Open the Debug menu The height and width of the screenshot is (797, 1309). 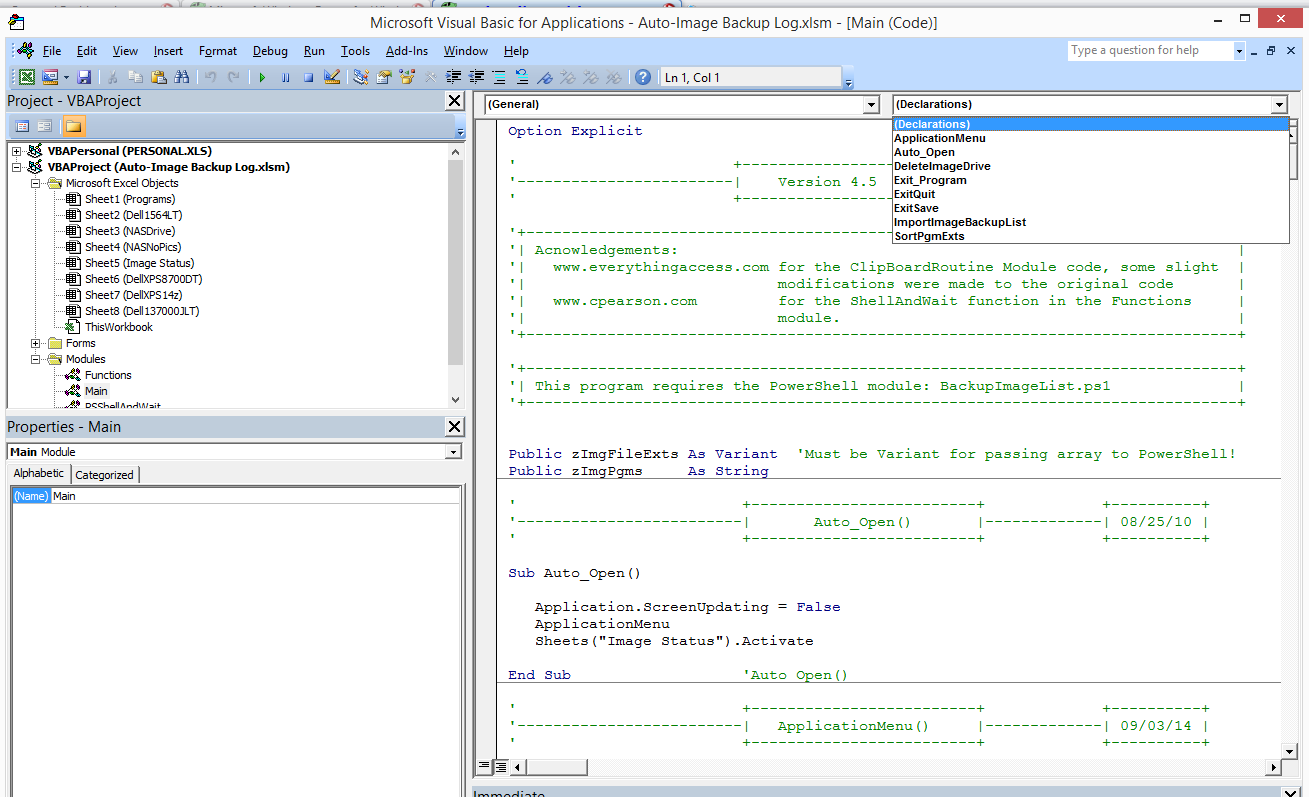pyautogui.click(x=270, y=51)
